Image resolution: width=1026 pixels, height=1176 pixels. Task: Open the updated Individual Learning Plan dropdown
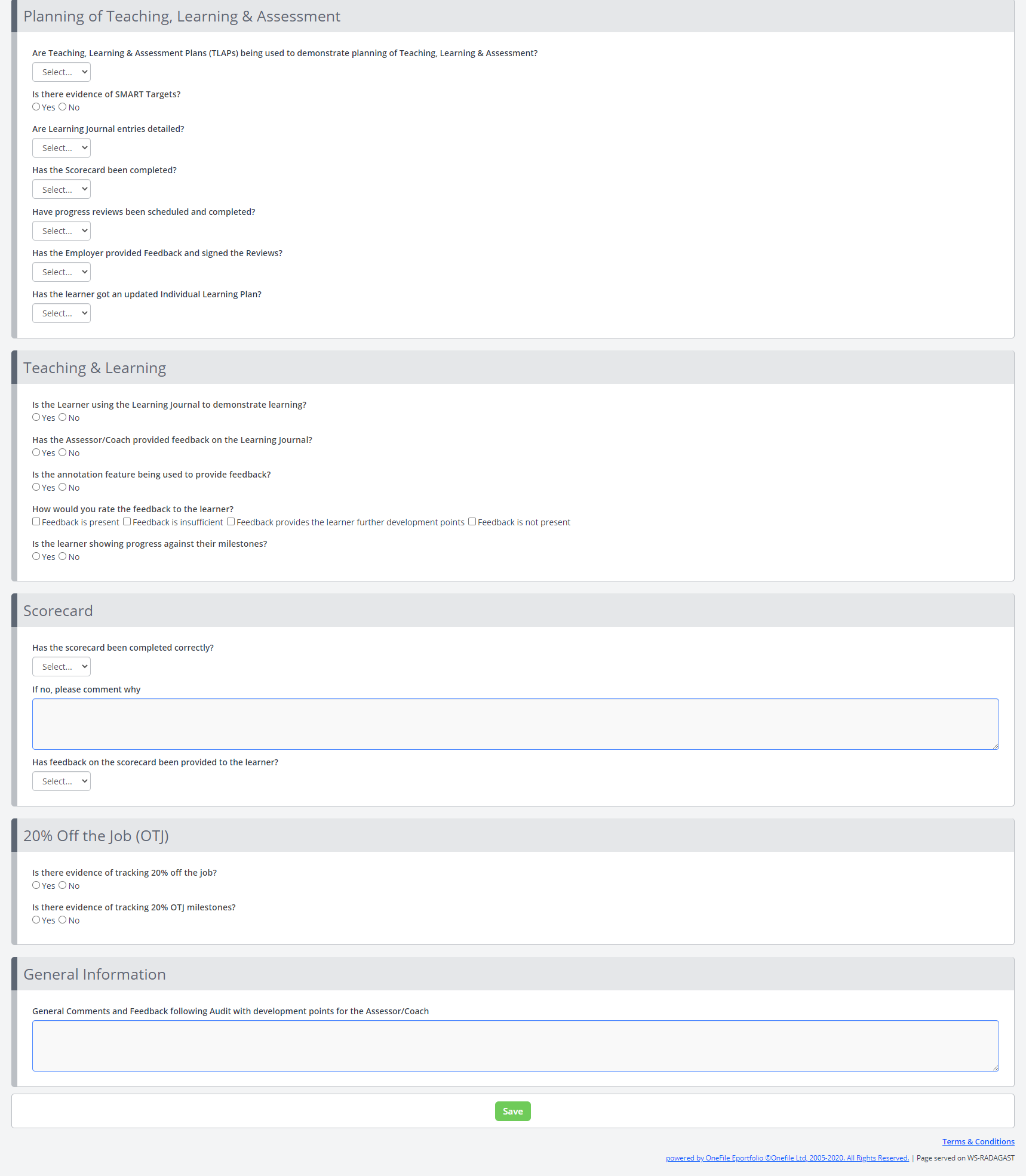[x=62, y=313]
